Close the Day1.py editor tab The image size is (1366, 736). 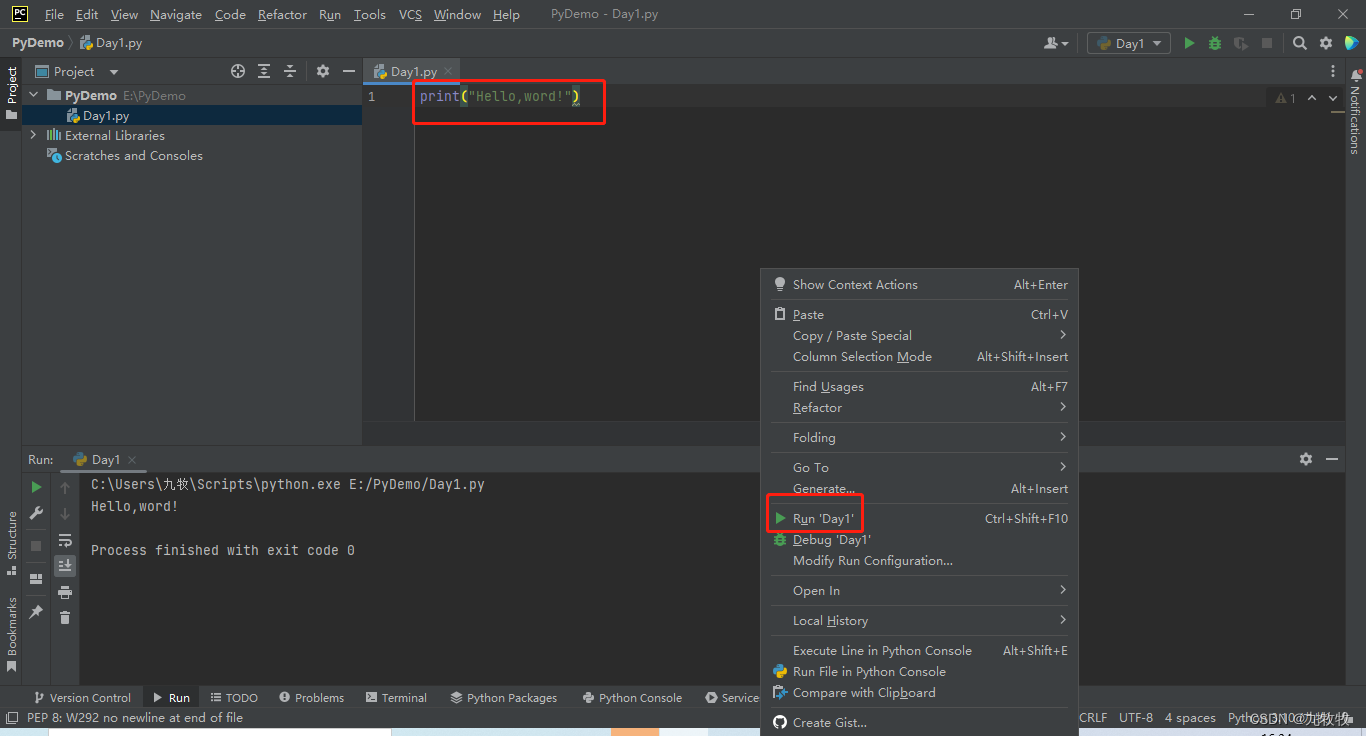pos(448,71)
